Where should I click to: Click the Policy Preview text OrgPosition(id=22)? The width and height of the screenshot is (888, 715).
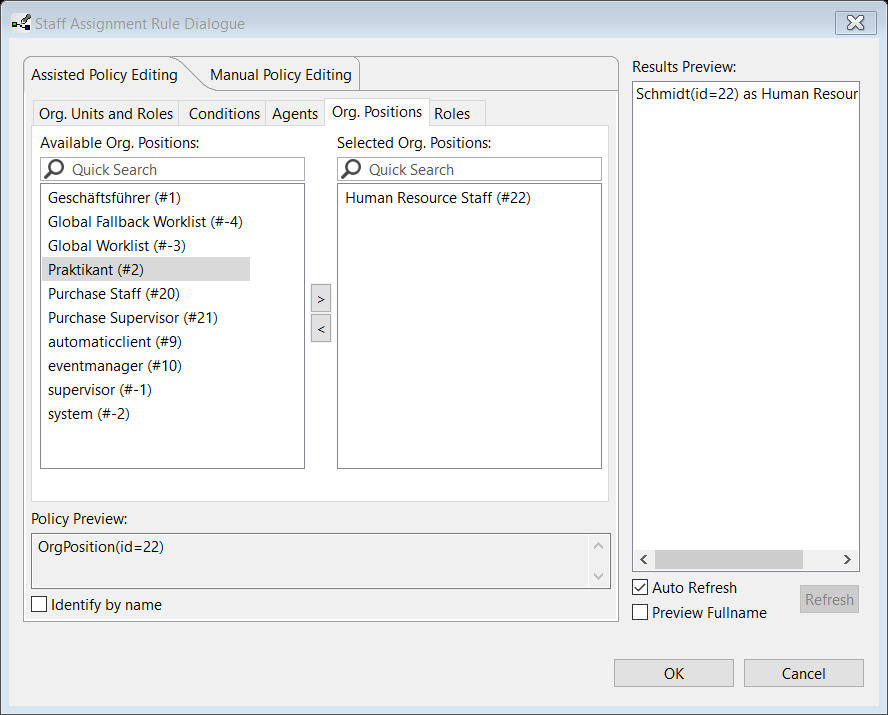point(101,547)
